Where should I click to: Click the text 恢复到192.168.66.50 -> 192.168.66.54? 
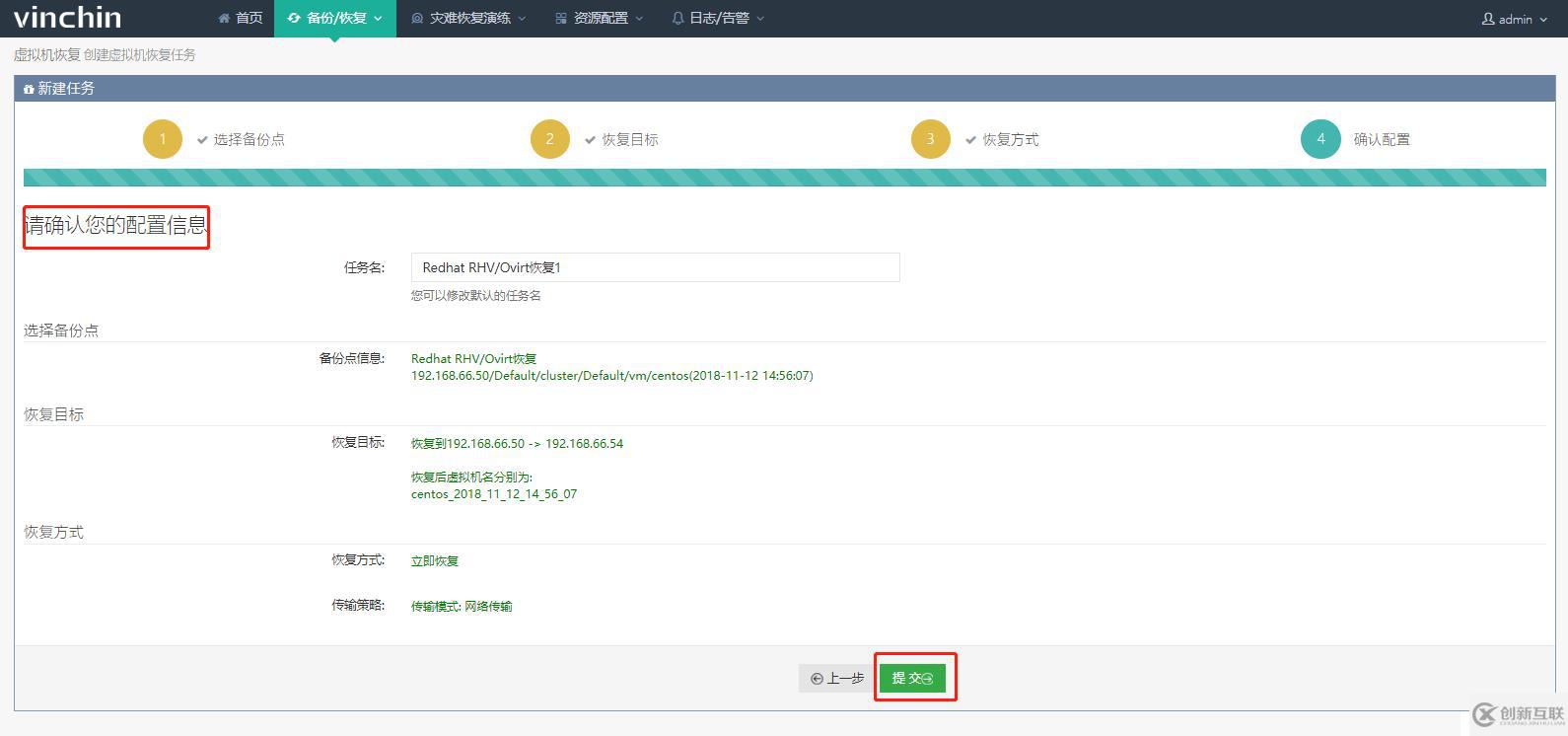tap(517, 443)
